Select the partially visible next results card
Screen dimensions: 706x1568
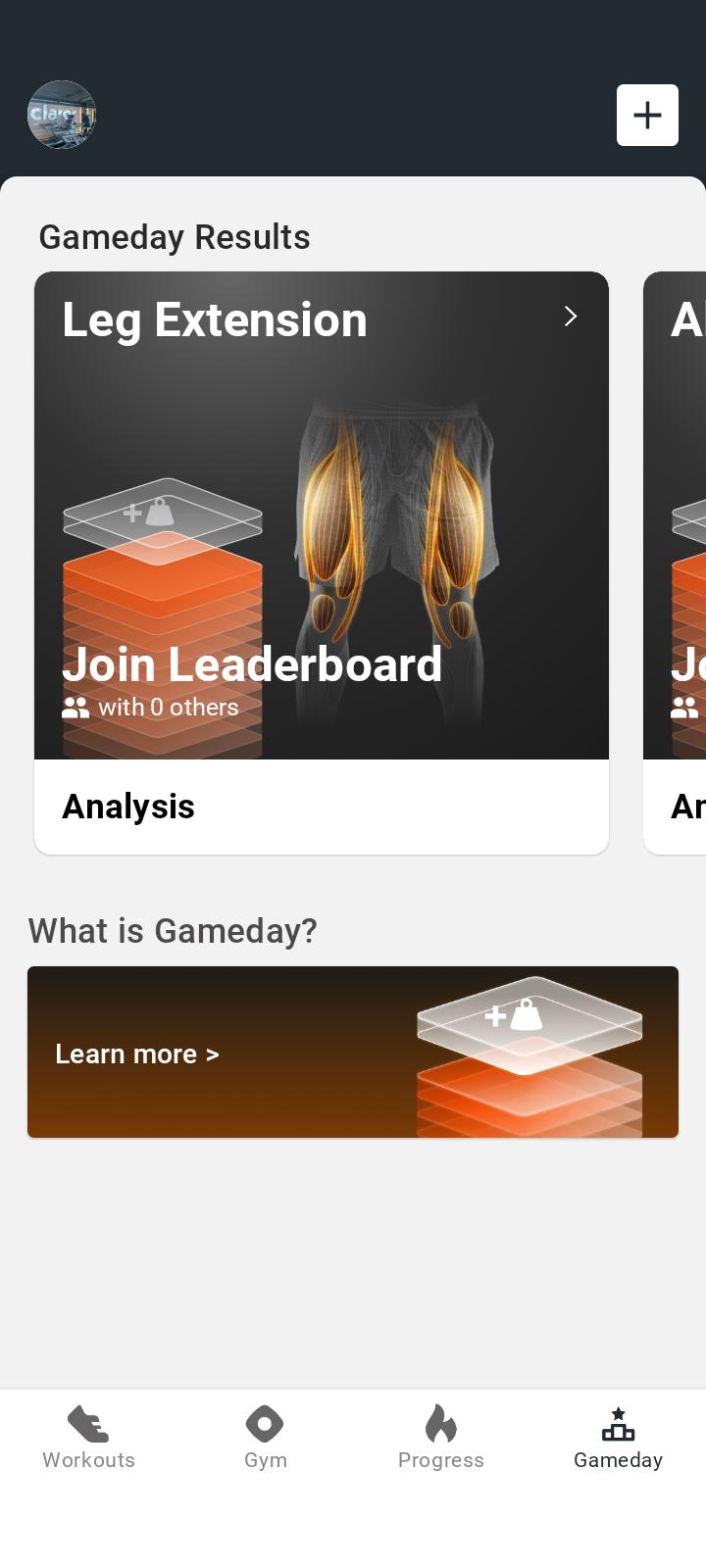pyautogui.click(x=675, y=563)
